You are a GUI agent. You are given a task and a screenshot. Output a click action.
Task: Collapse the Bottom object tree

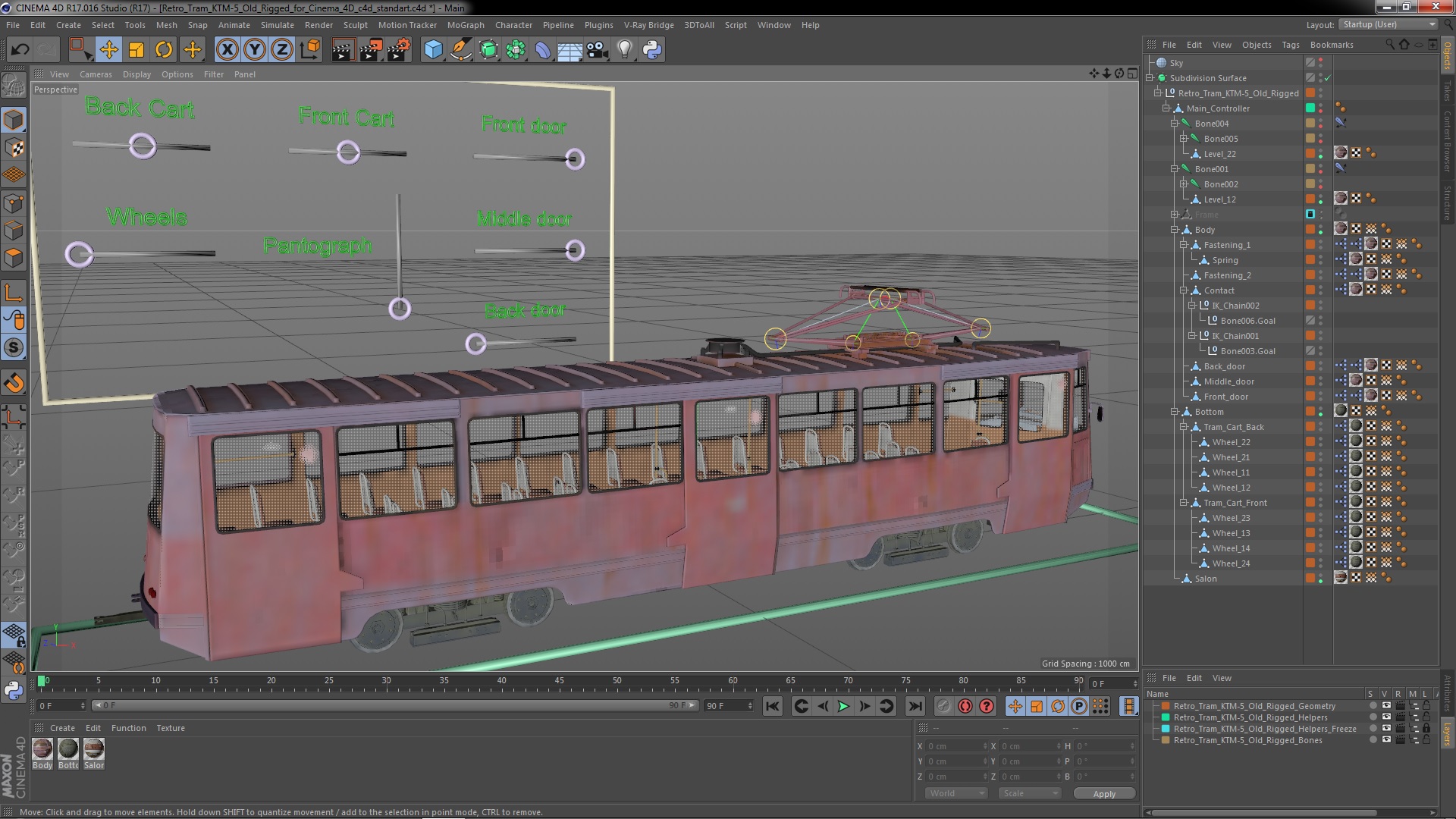tap(1175, 412)
